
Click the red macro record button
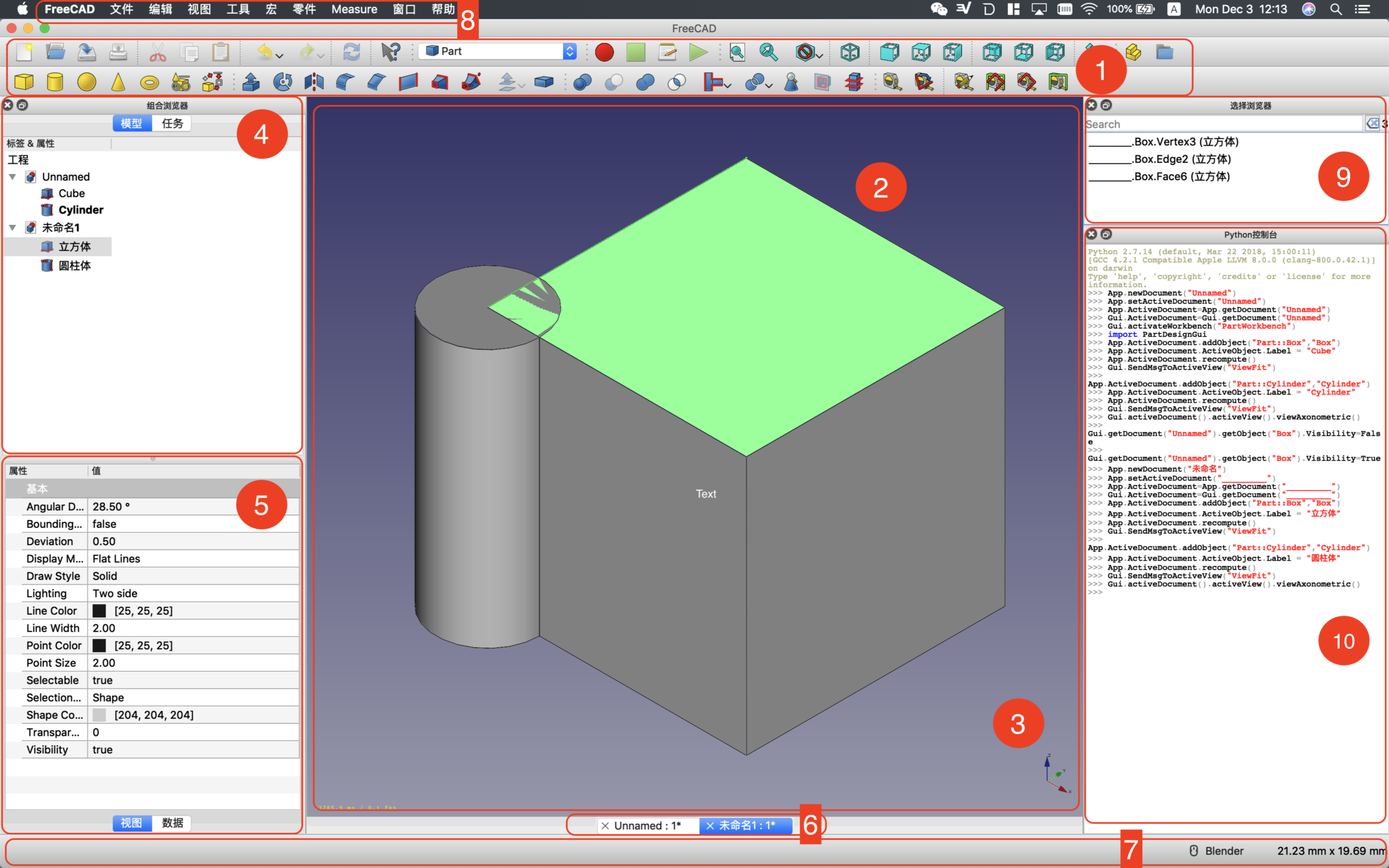[604, 52]
